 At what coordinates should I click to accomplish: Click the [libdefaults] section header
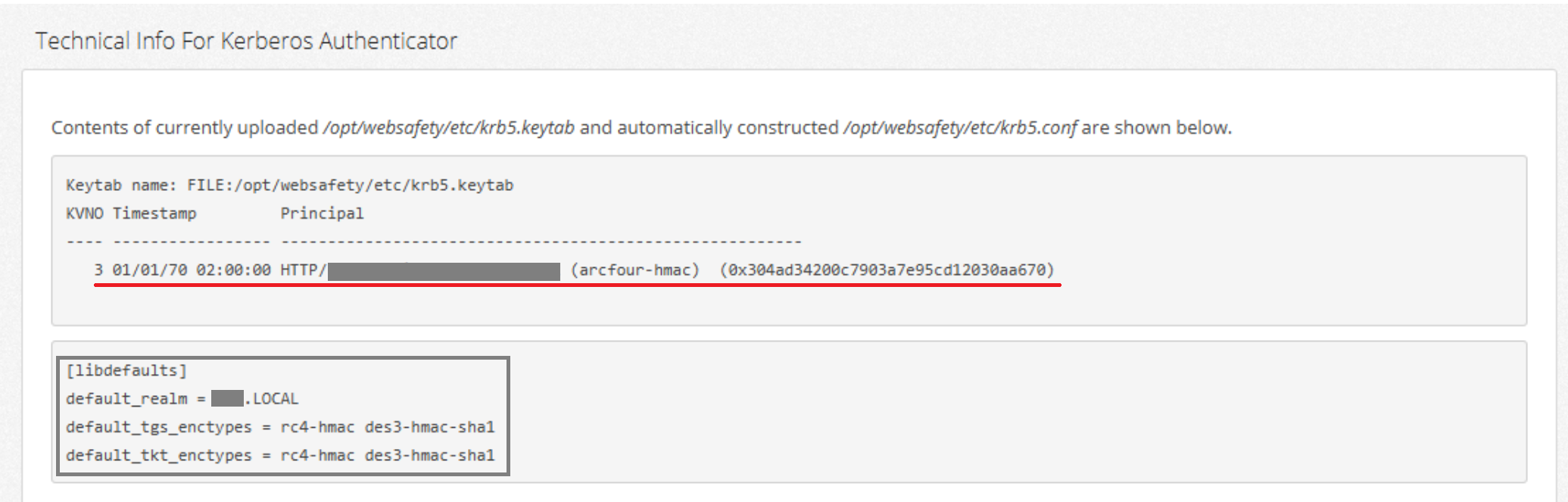pyautogui.click(x=126, y=370)
